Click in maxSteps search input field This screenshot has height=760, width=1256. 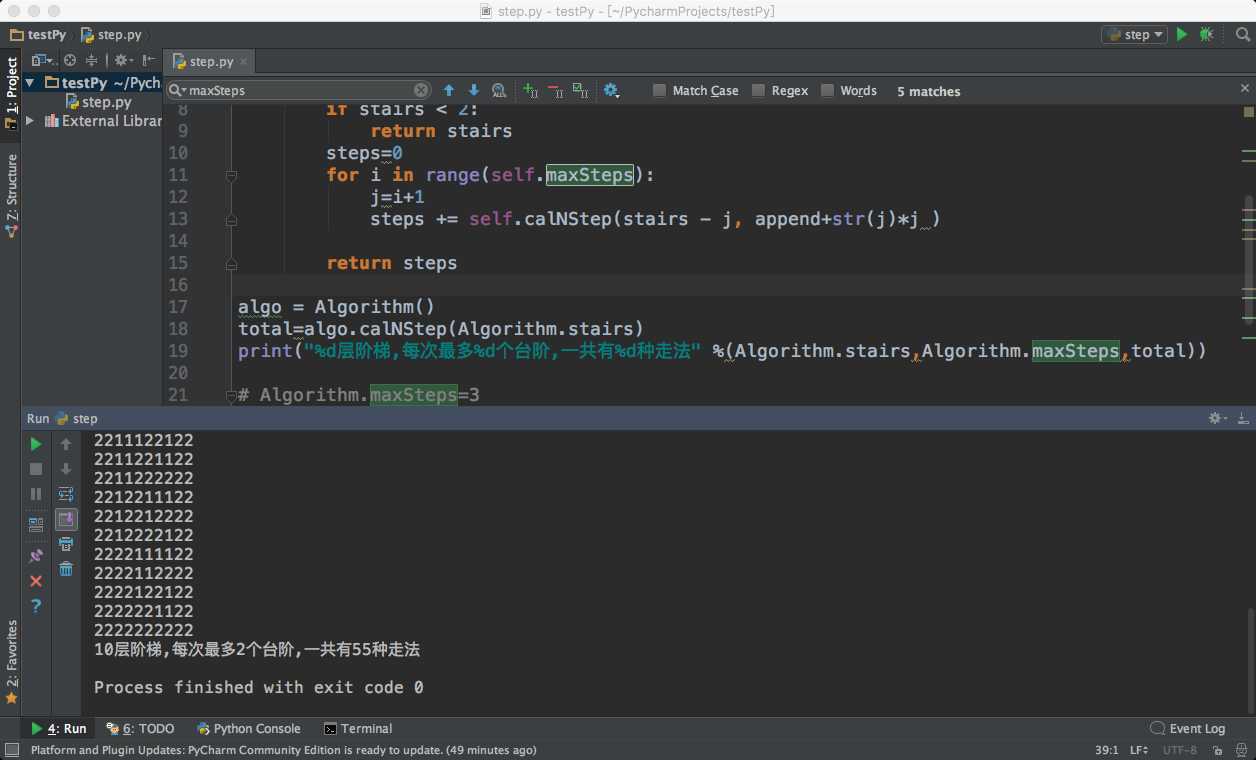[300, 90]
